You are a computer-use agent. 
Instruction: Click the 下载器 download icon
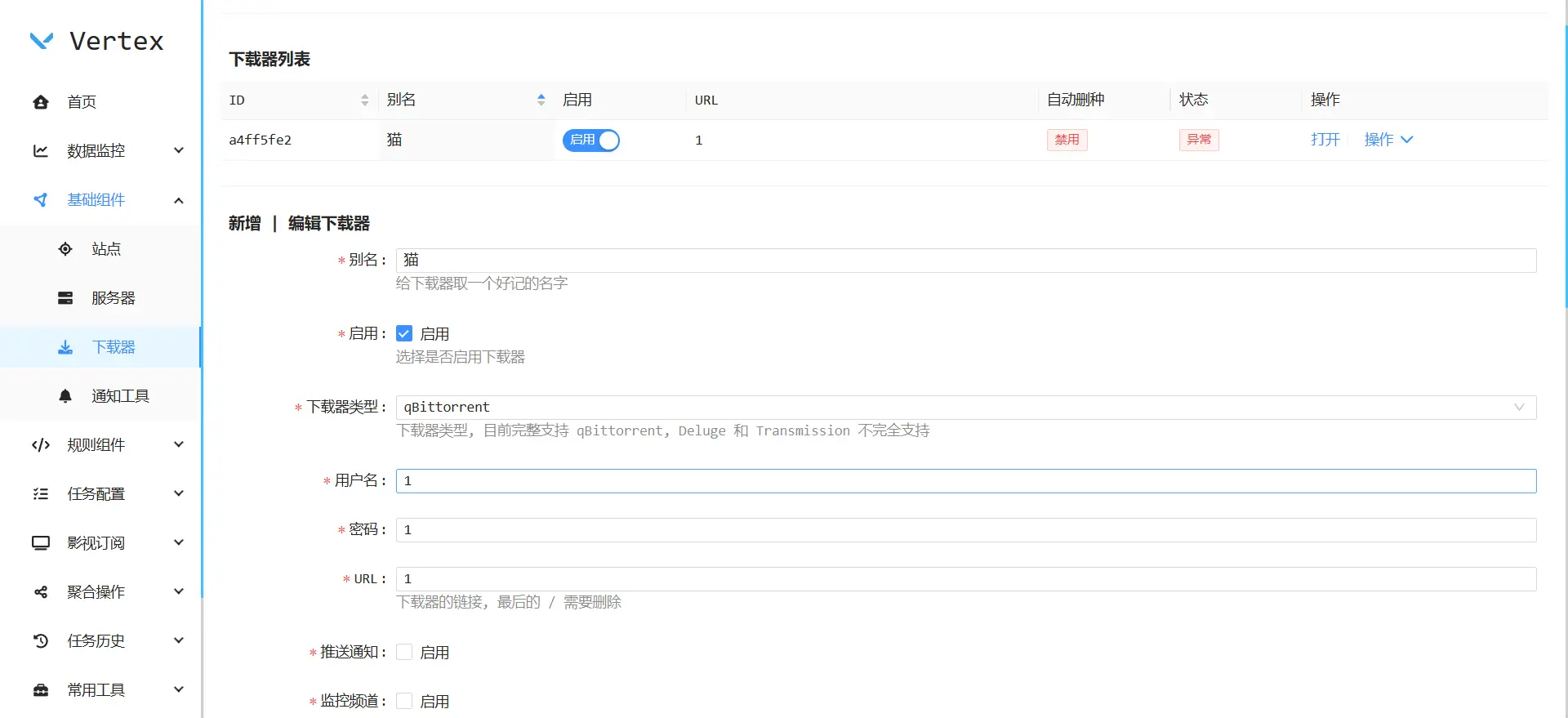pyautogui.click(x=65, y=347)
